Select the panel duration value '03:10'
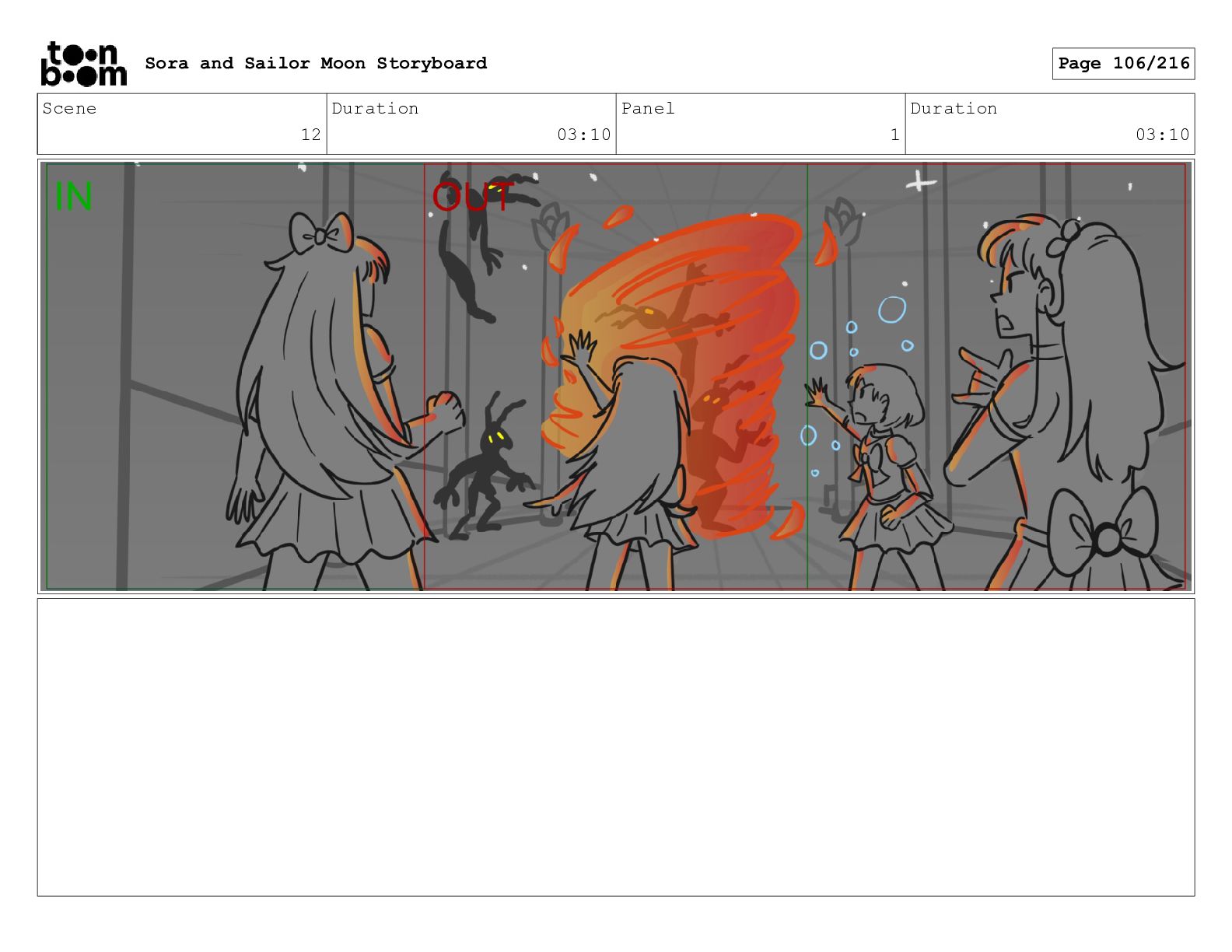This screenshot has height=952, width=1232. 1163,135
